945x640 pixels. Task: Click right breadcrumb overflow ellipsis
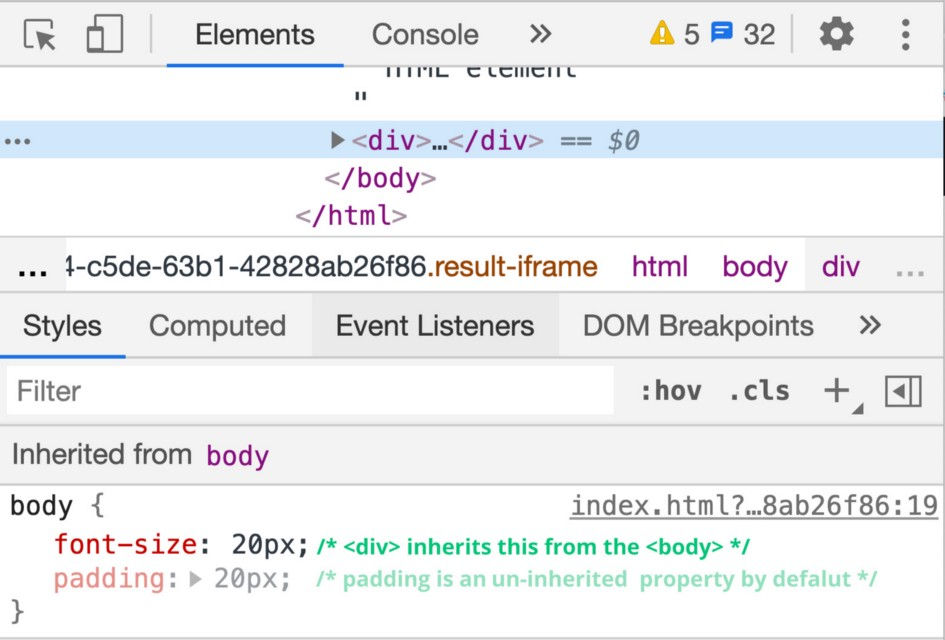tap(910, 271)
